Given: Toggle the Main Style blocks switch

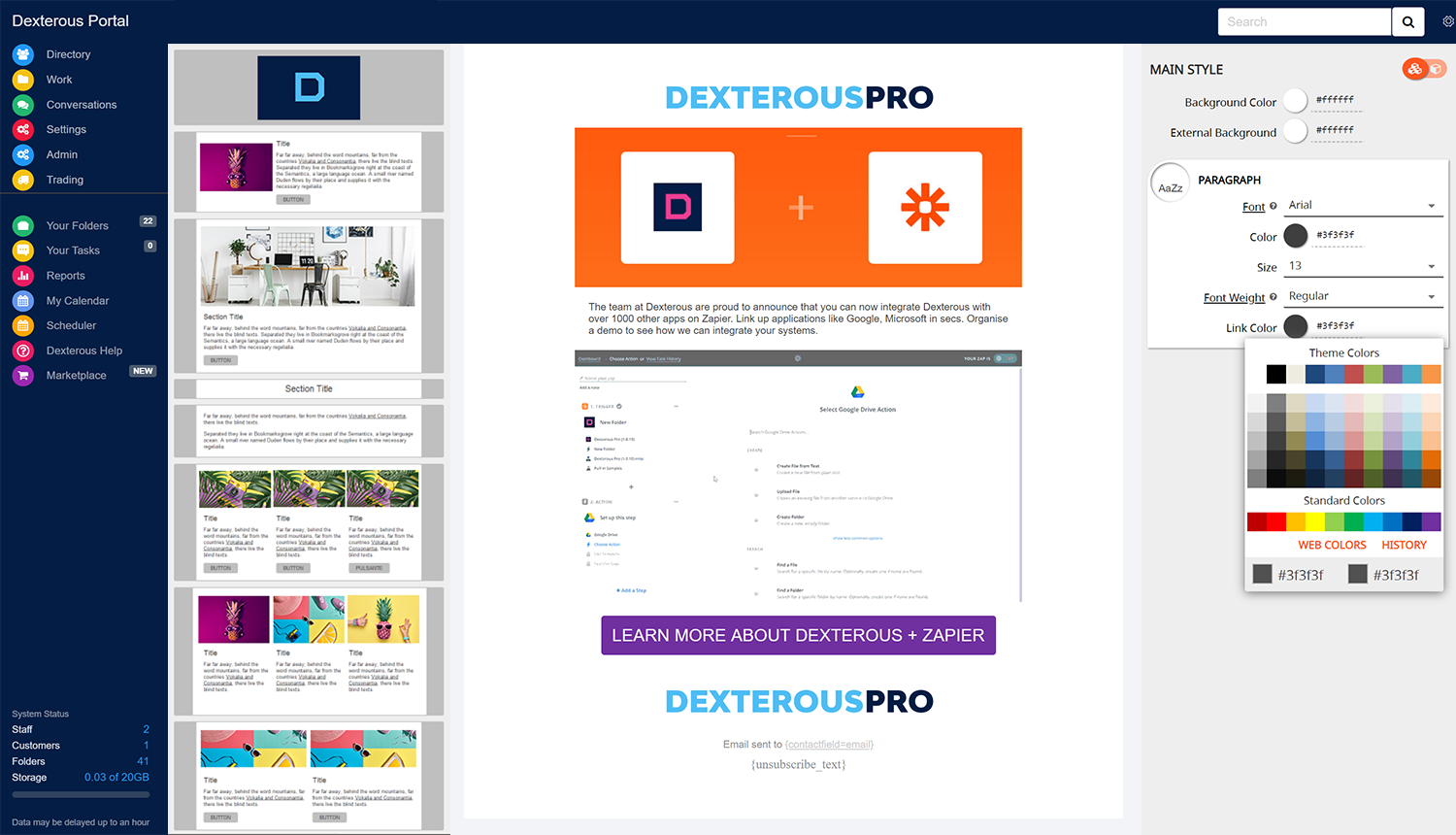Looking at the screenshot, I should click(1424, 69).
